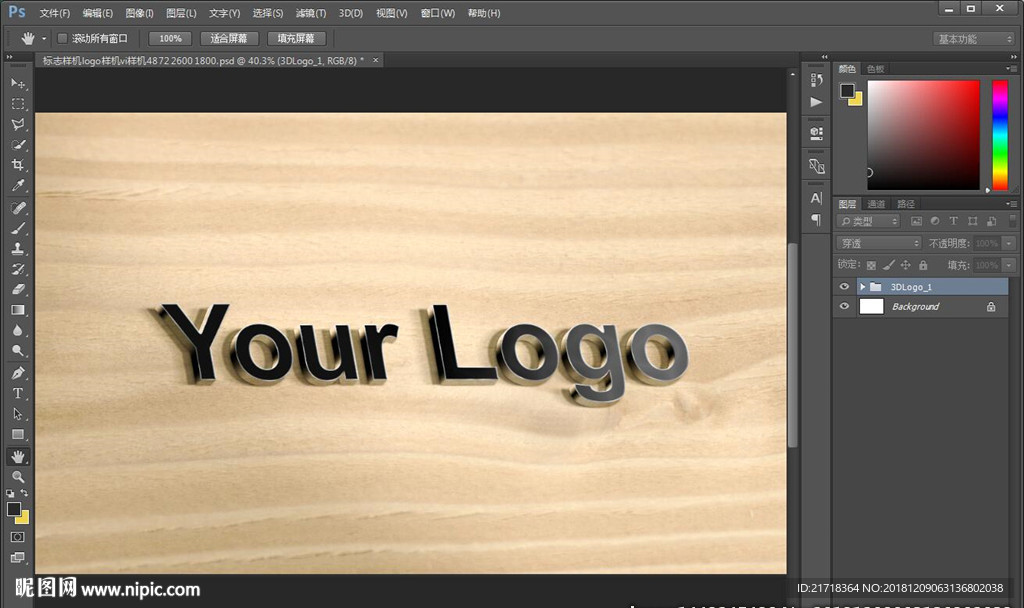Open the Color panel flyout menu
This screenshot has height=608, width=1024.
1012,69
